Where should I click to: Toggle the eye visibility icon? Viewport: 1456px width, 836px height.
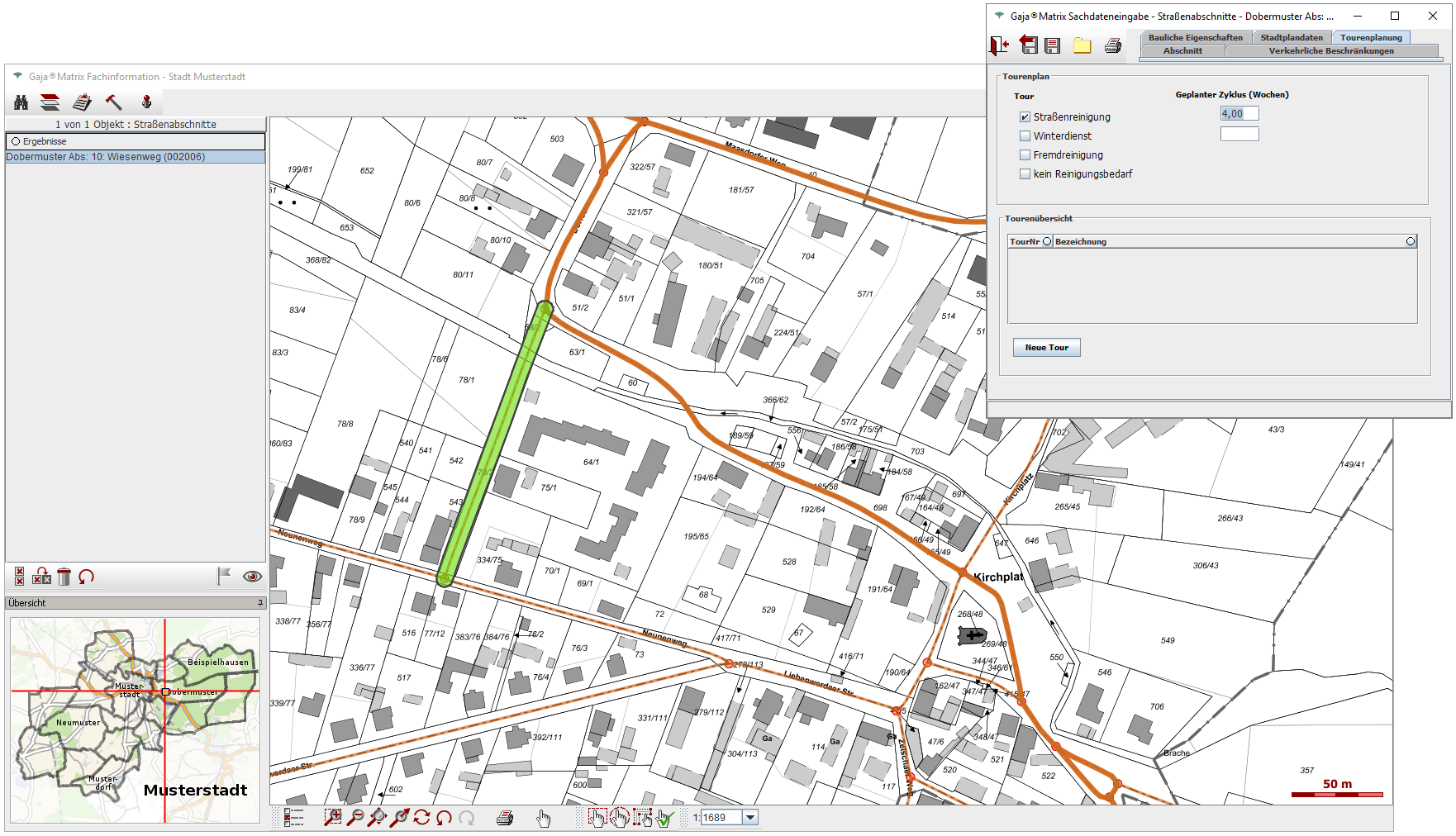coord(252,577)
